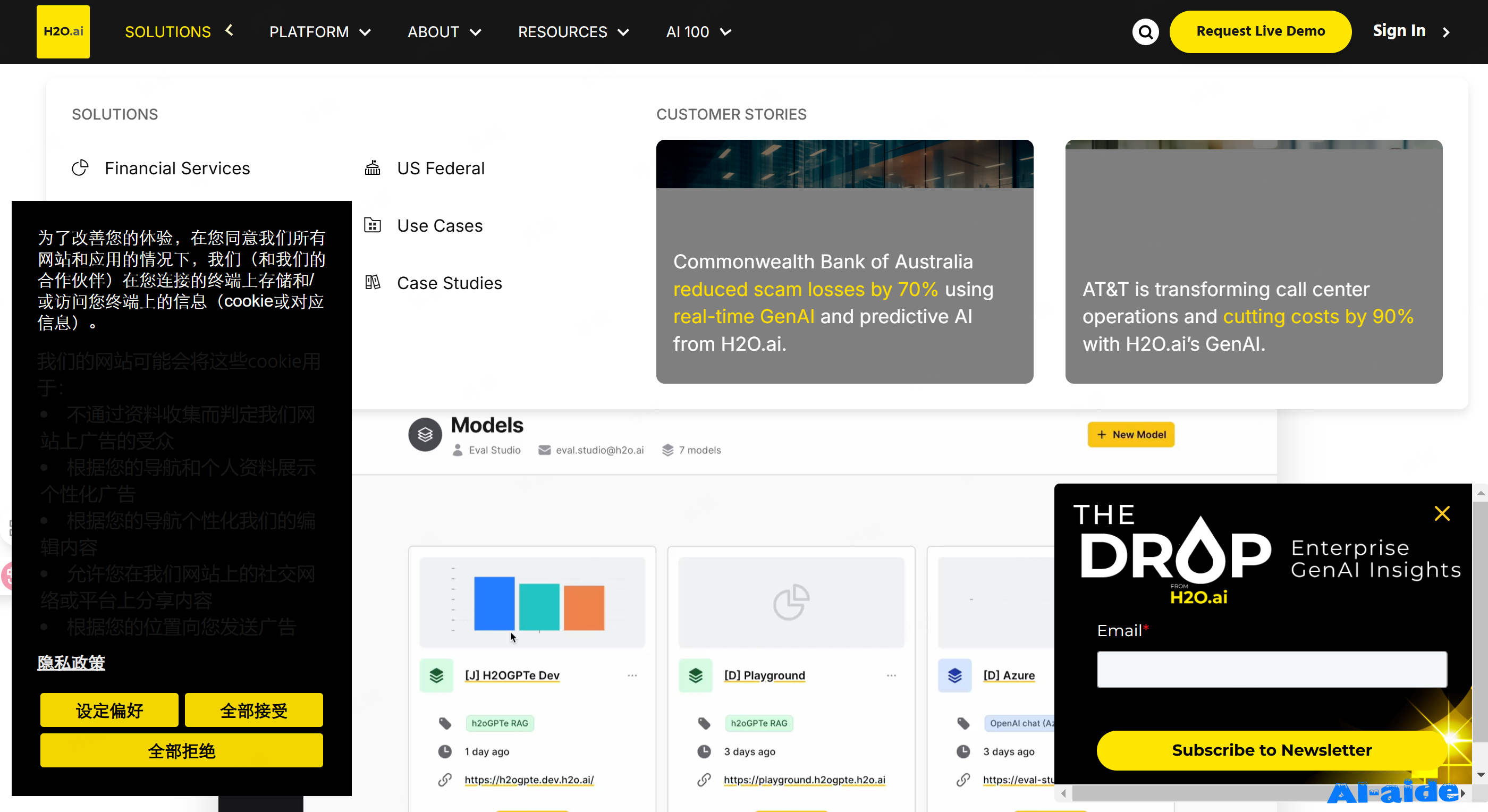1488x812 pixels.
Task: Click Request Live Demo button
Action: [x=1260, y=31]
